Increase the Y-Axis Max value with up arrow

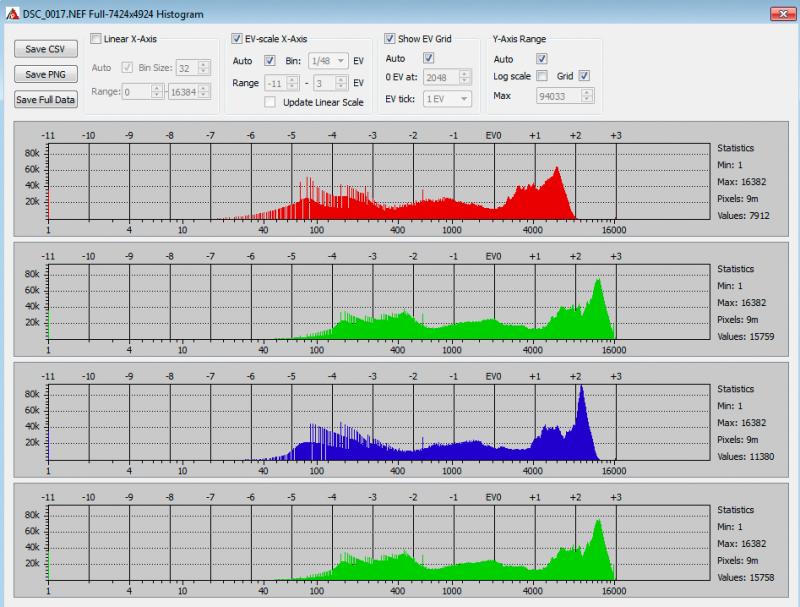[587, 93]
